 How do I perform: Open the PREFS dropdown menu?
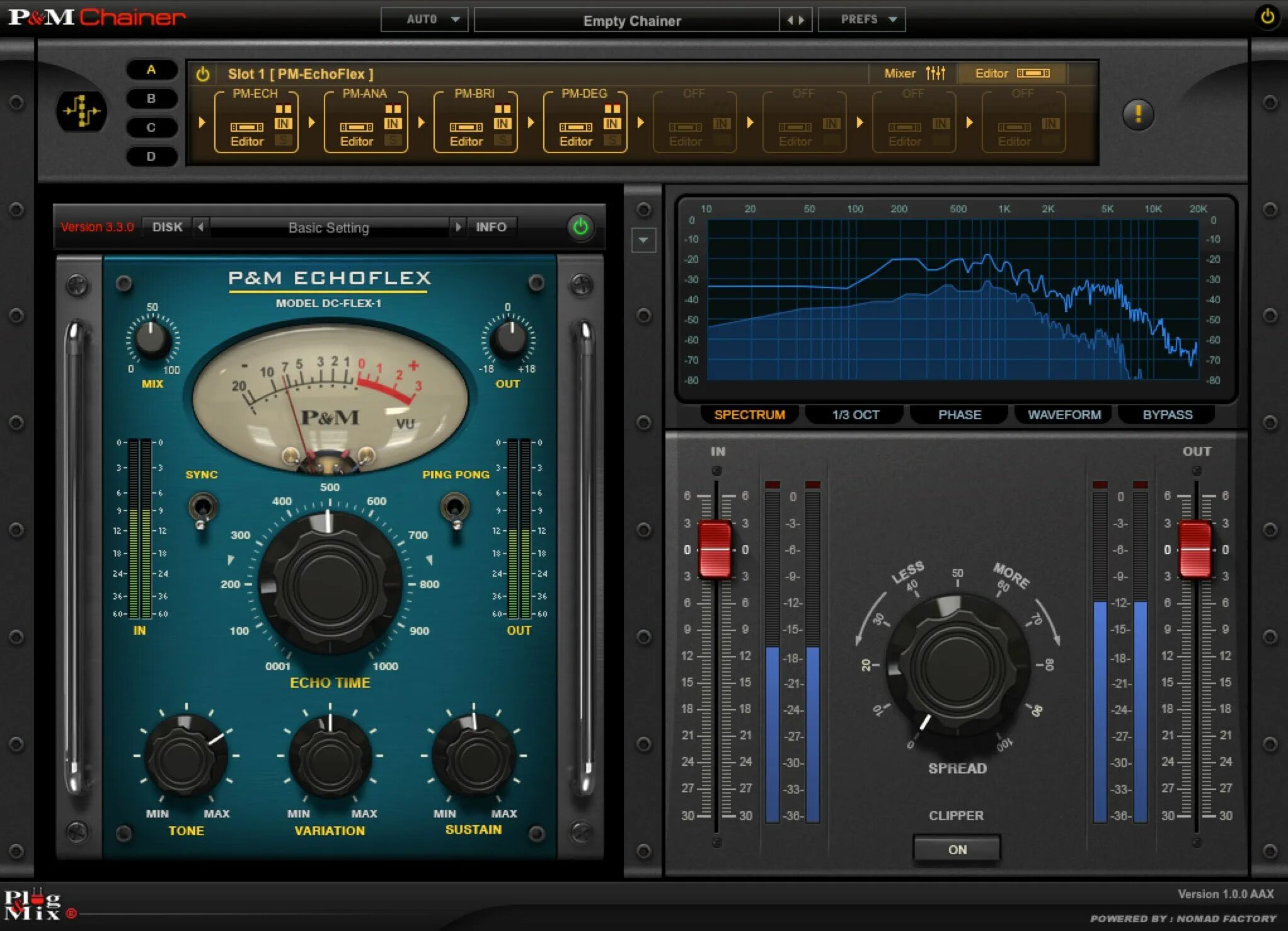[x=861, y=20]
